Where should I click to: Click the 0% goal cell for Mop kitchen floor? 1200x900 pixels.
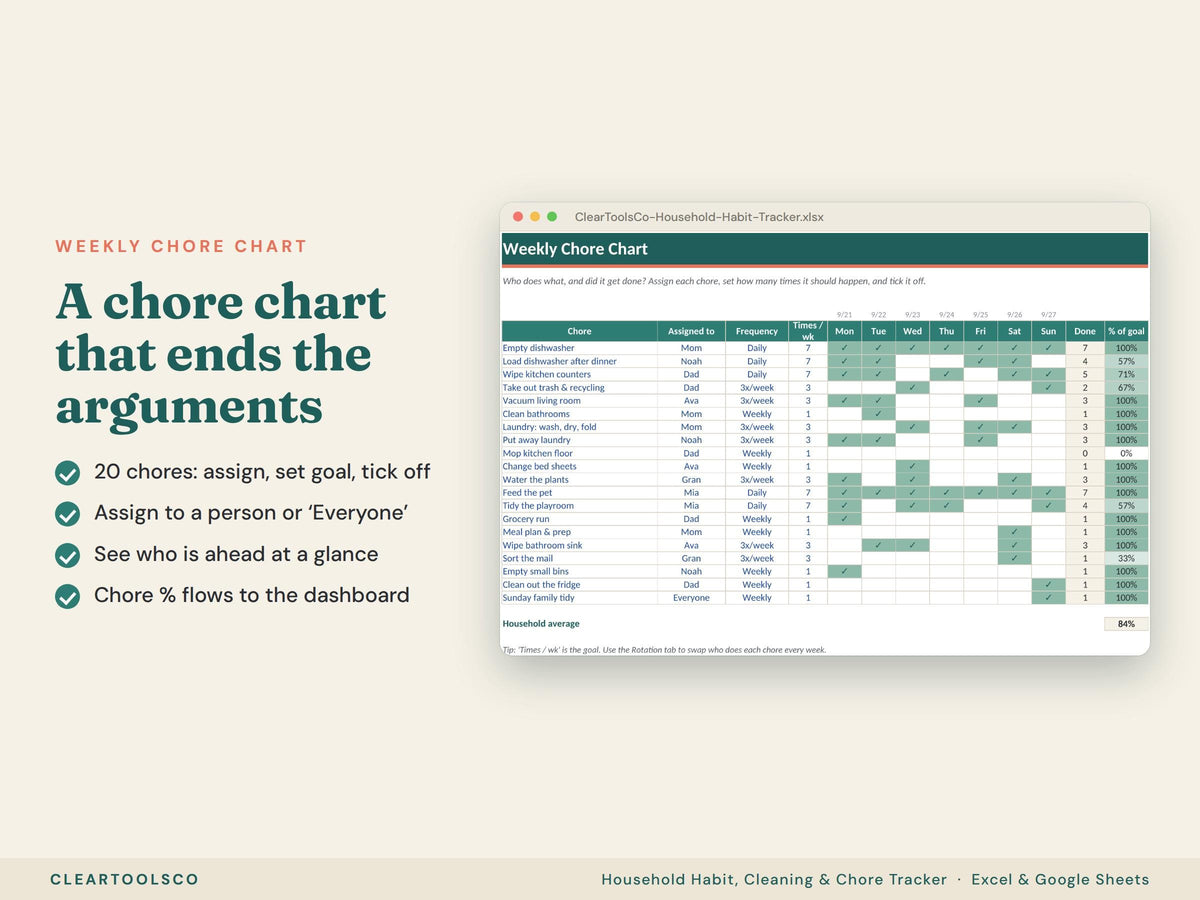1126,453
